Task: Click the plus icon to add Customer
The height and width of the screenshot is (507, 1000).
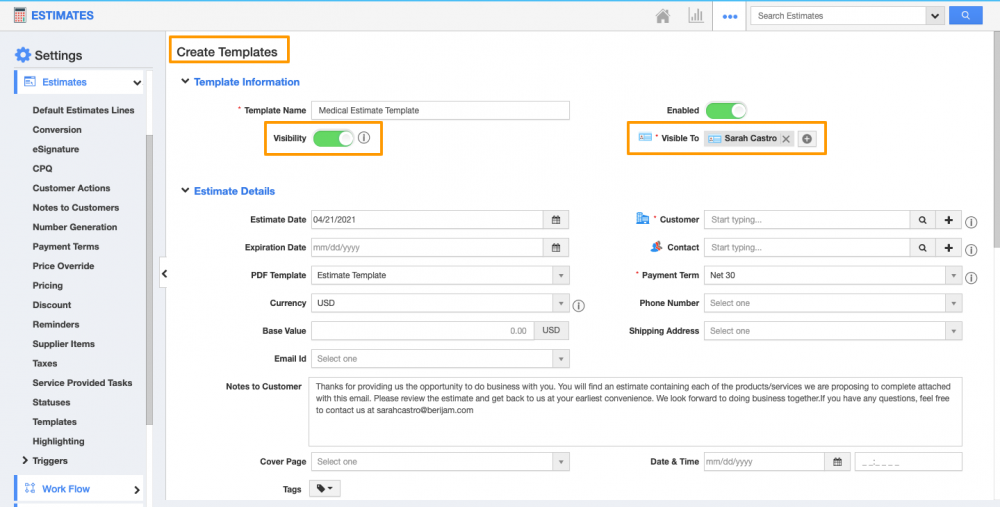Action: (948, 220)
